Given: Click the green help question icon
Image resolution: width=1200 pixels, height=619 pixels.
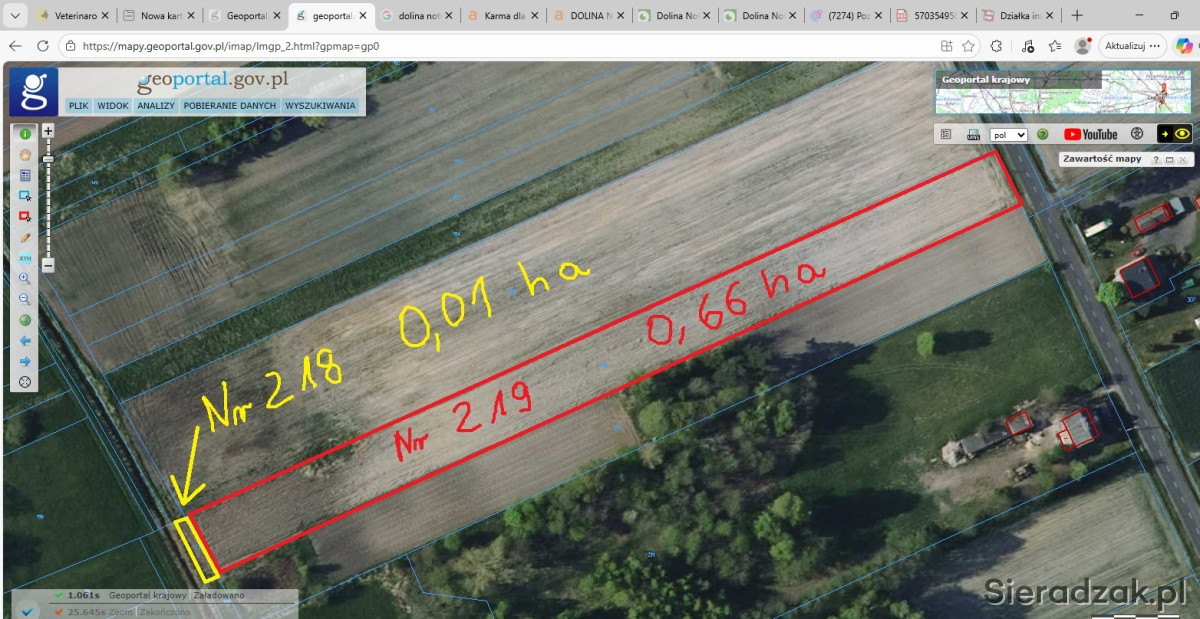Looking at the screenshot, I should (x=1042, y=134).
